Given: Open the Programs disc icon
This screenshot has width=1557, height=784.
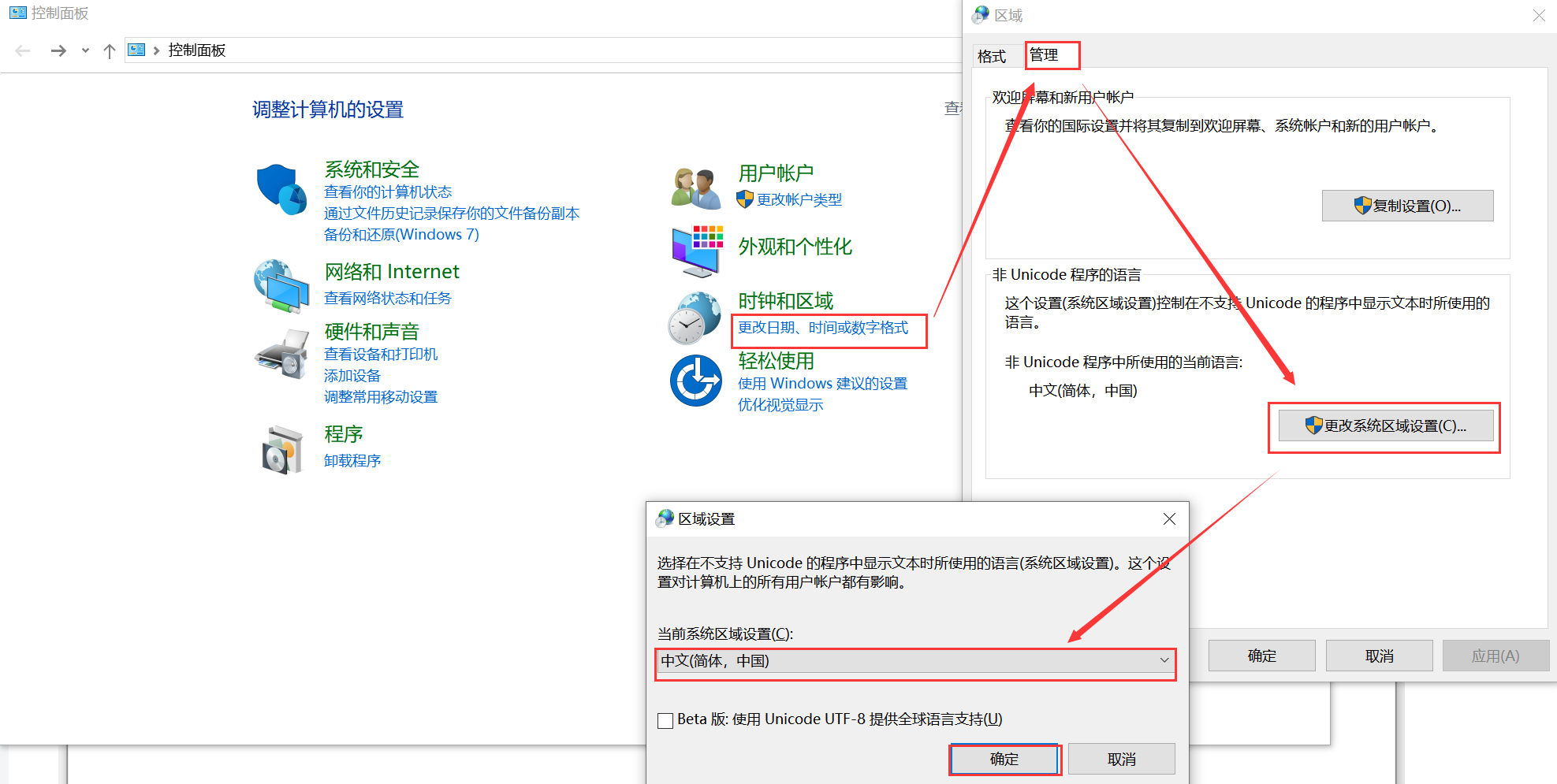Looking at the screenshot, I should click(x=281, y=450).
